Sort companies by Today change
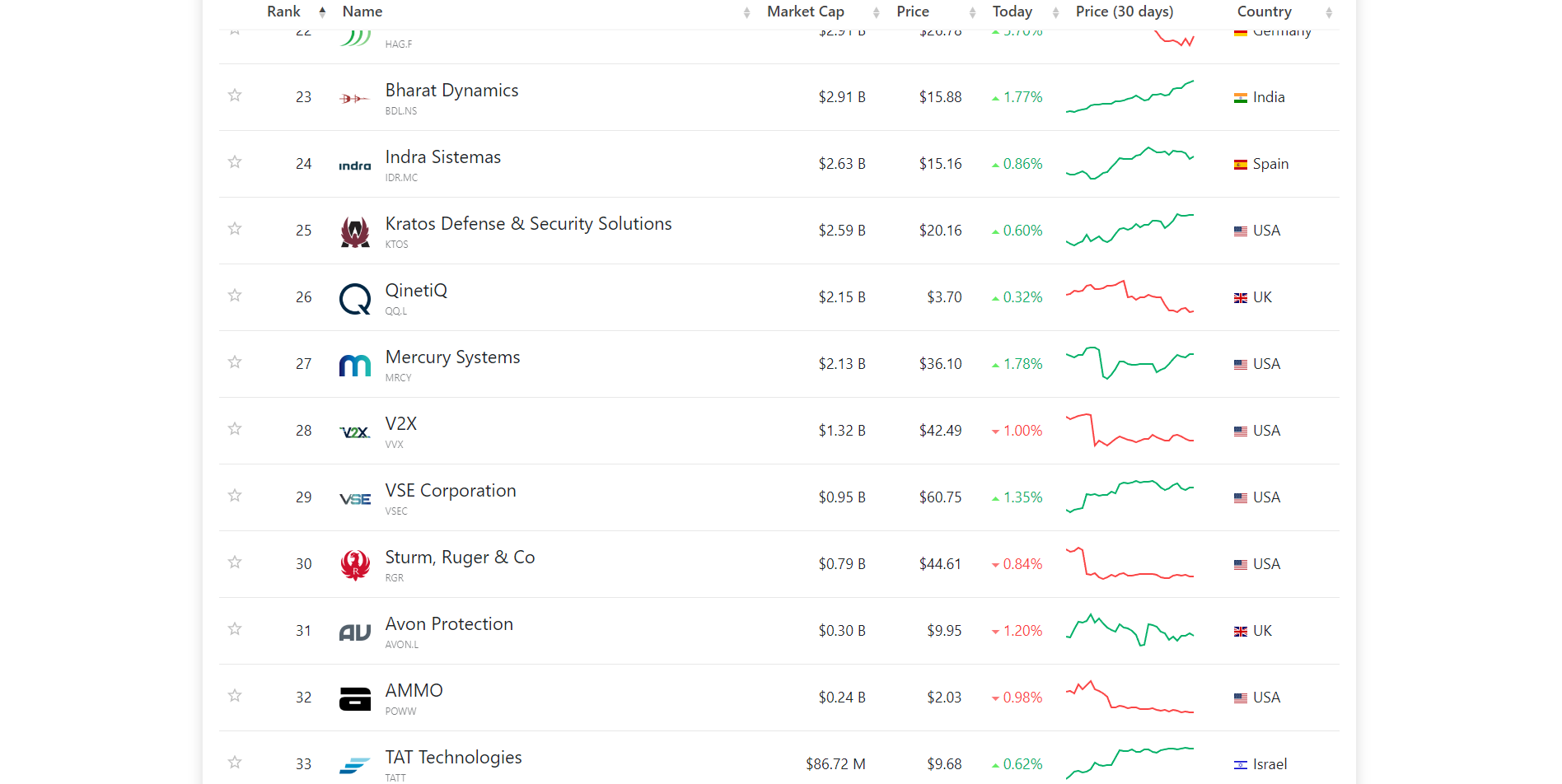This screenshot has width=1562, height=784. pos(1012,12)
